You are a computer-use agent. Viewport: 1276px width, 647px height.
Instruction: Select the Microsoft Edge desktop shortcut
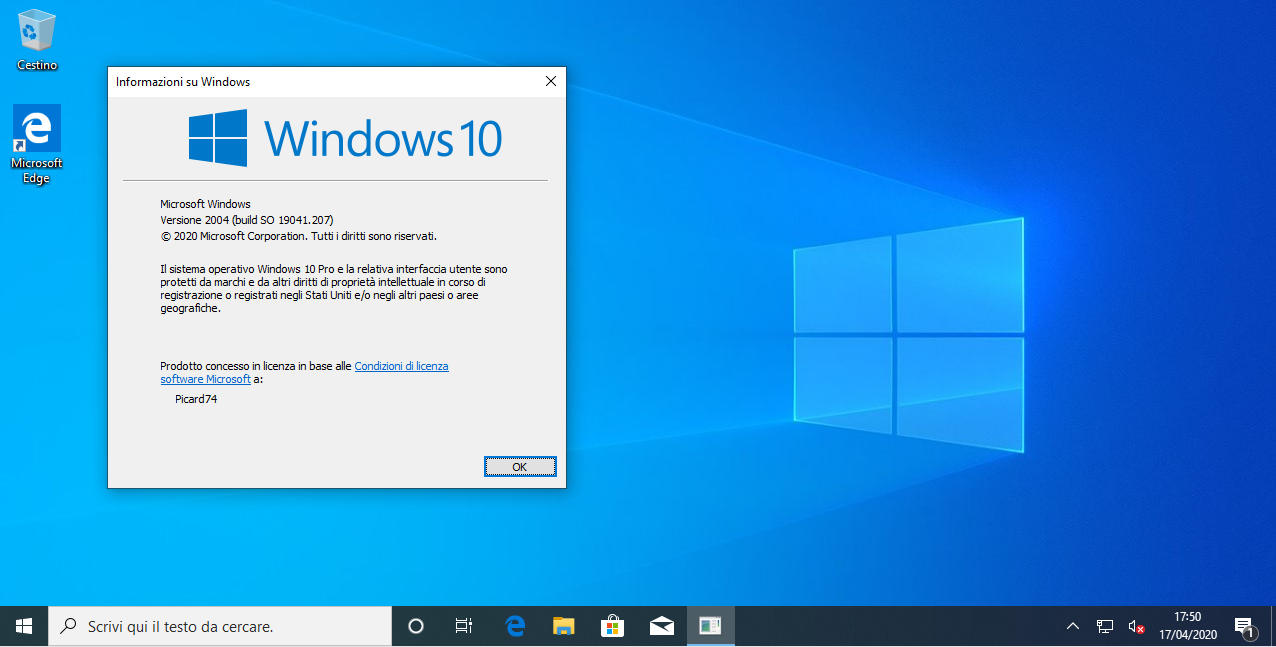point(37,144)
